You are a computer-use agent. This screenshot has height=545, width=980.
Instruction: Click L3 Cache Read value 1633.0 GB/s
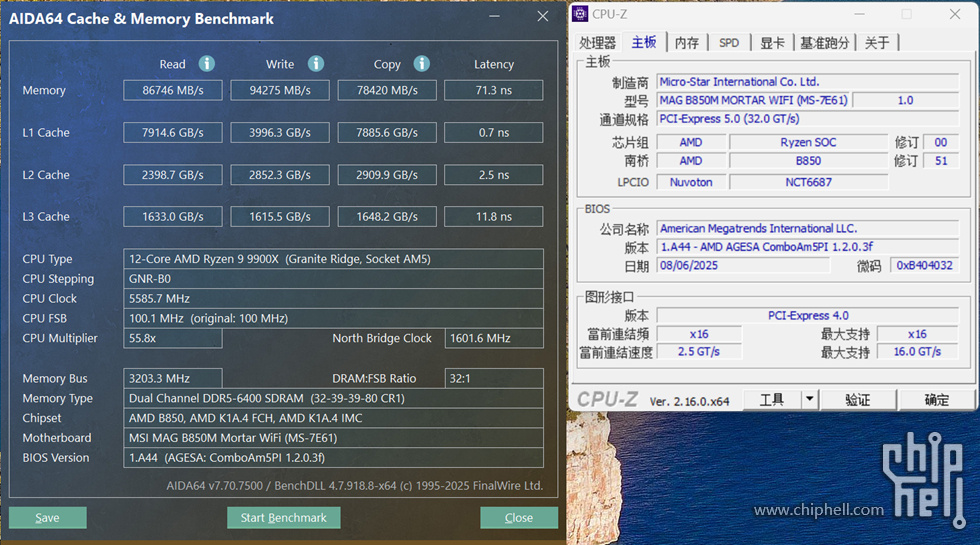pyautogui.click(x=172, y=216)
